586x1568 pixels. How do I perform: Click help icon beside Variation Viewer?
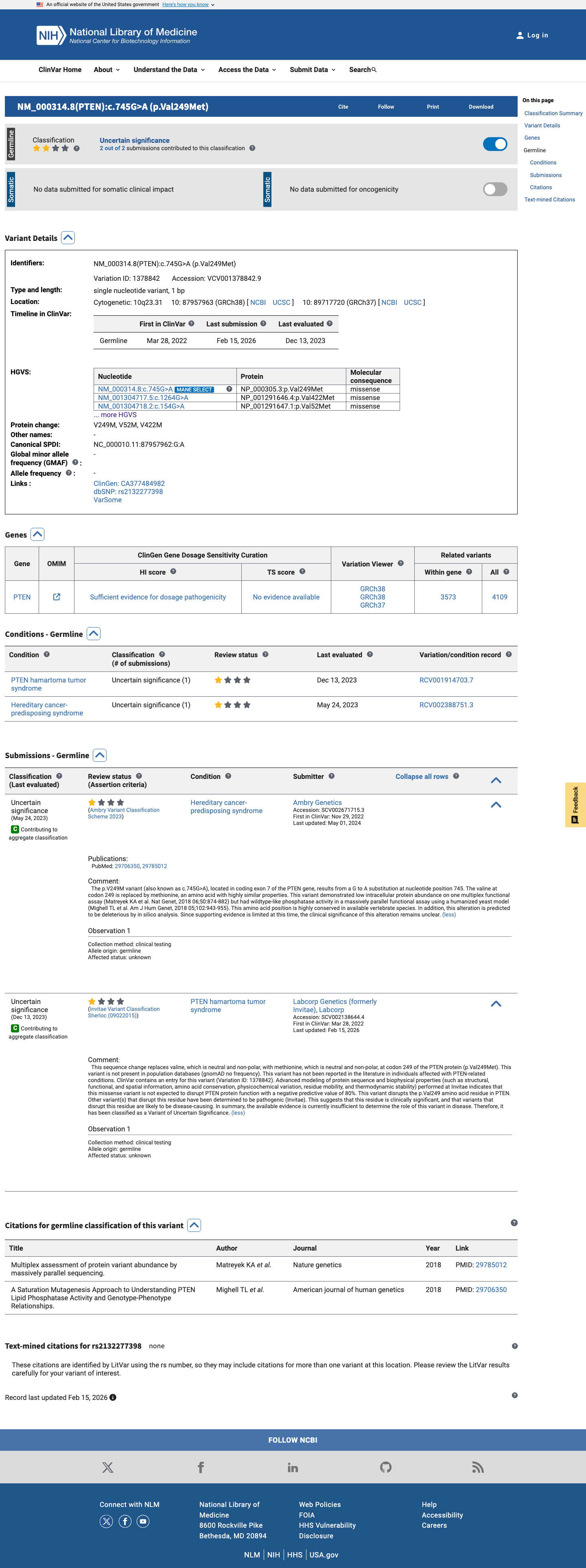click(400, 564)
